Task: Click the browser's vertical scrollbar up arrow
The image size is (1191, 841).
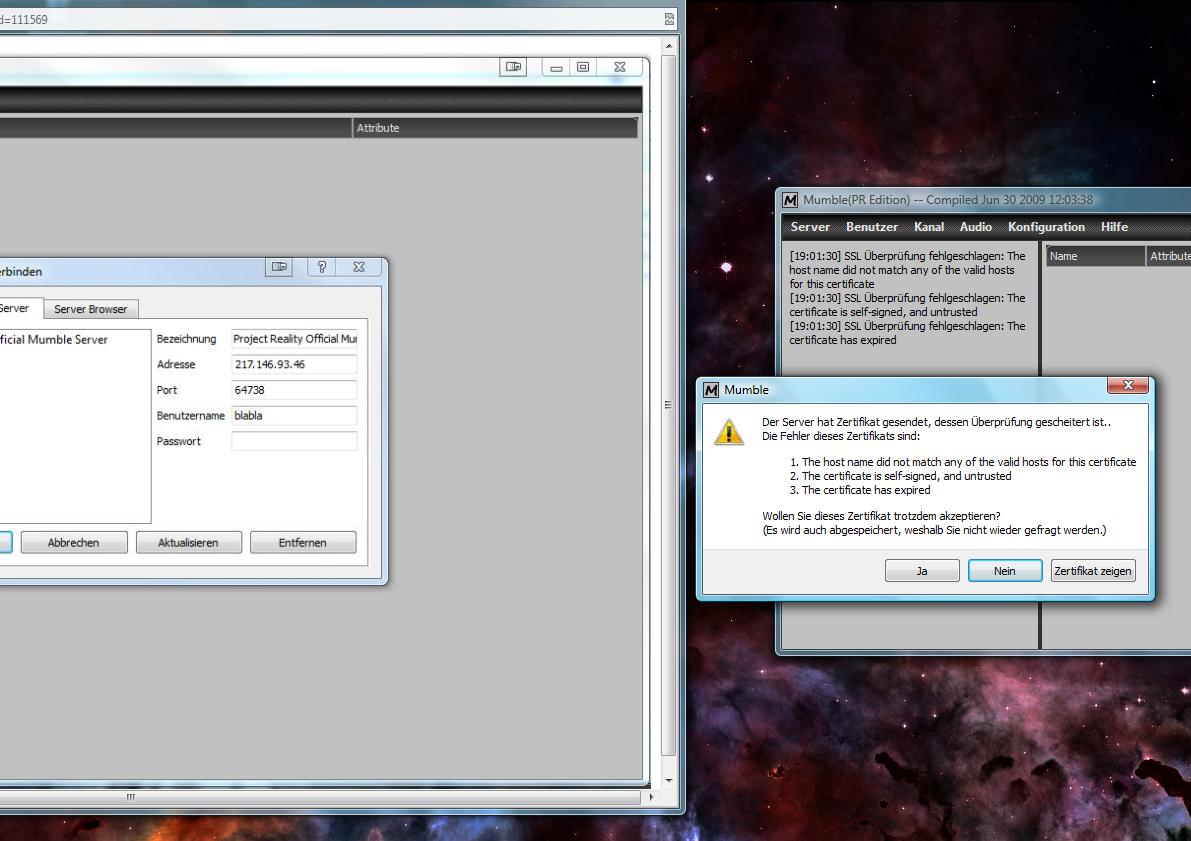Action: pos(668,46)
